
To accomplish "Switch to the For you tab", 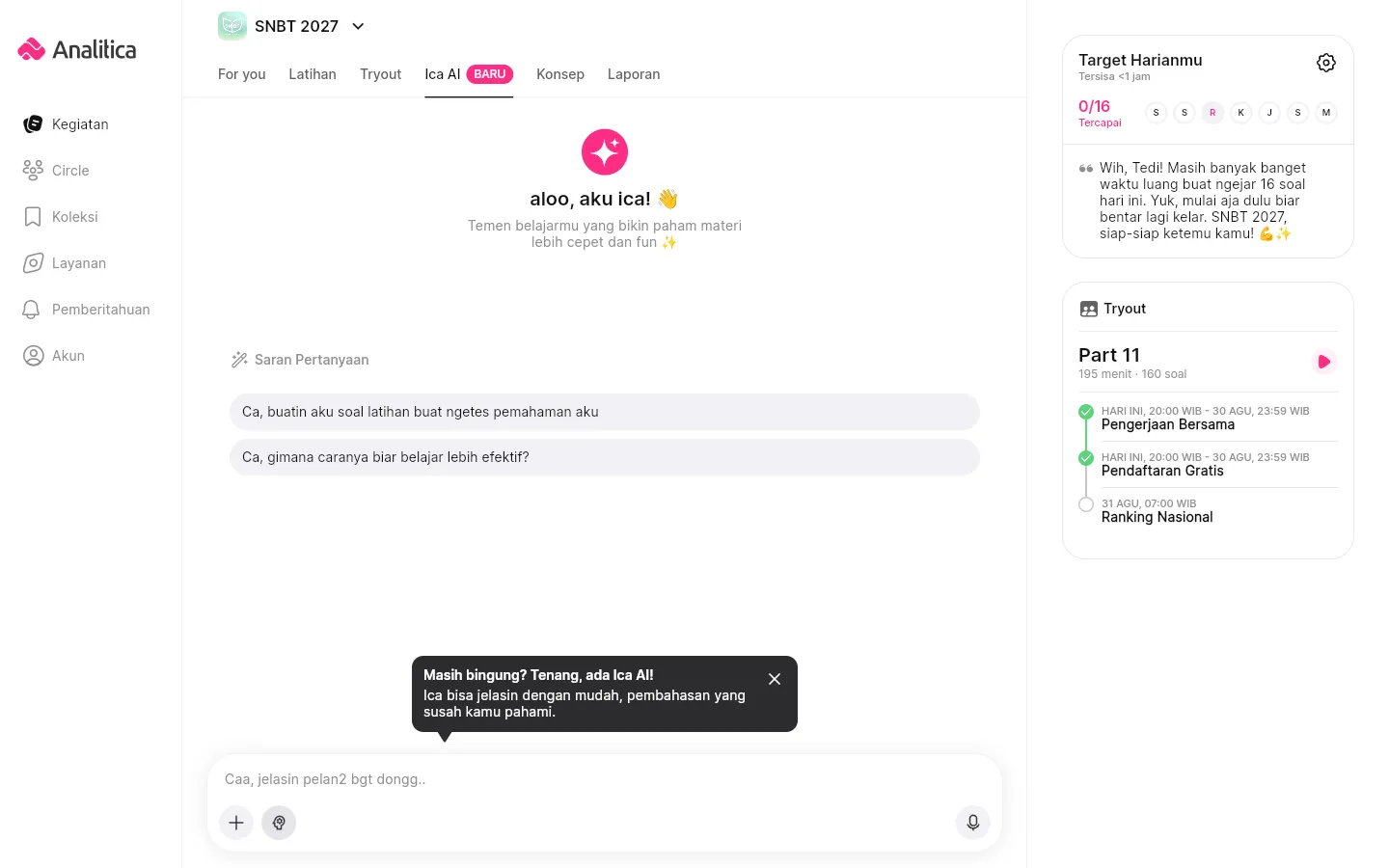I will point(242,74).
